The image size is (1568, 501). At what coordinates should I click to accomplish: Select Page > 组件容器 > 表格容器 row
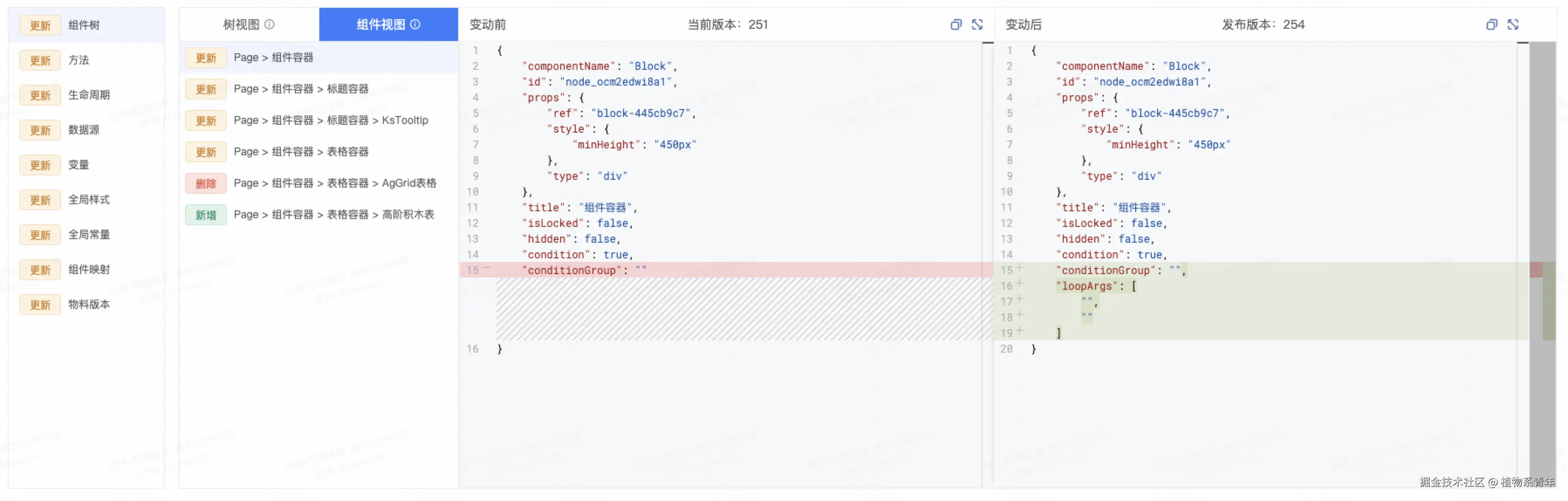pyautogui.click(x=301, y=151)
